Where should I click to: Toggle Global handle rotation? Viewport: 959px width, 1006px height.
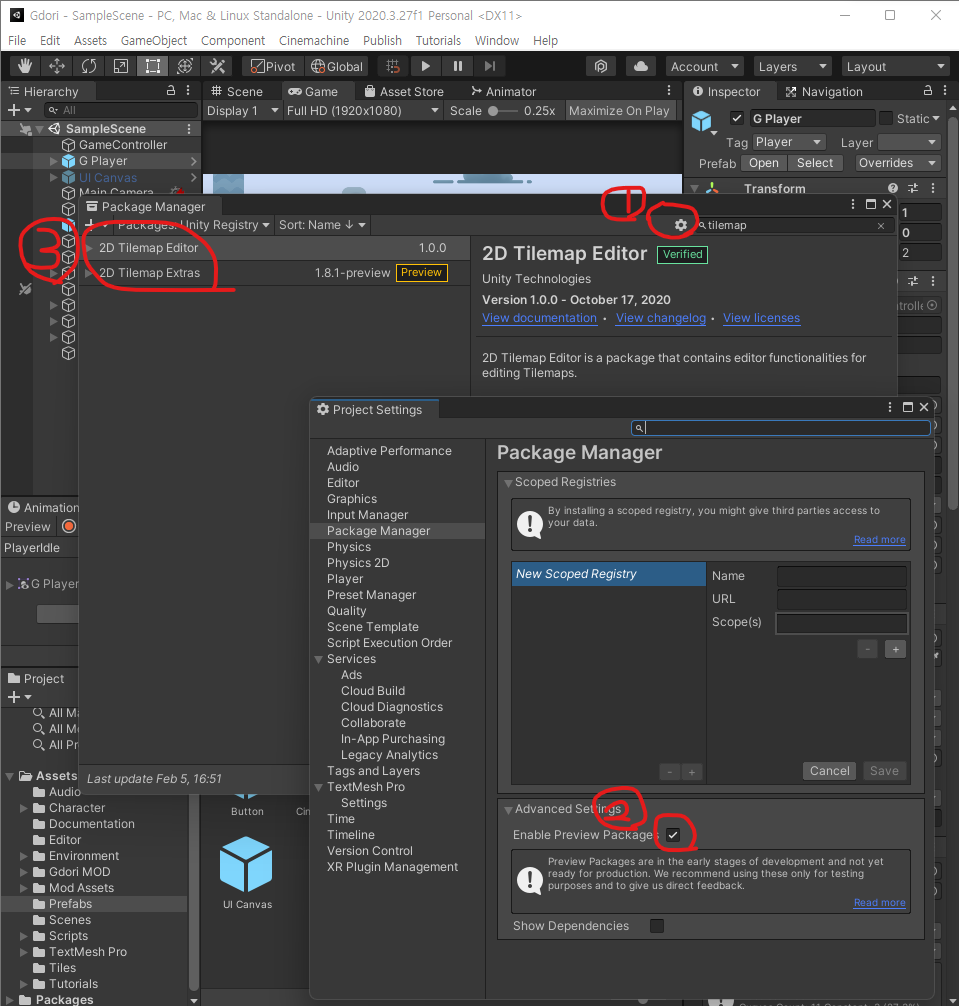pos(337,66)
